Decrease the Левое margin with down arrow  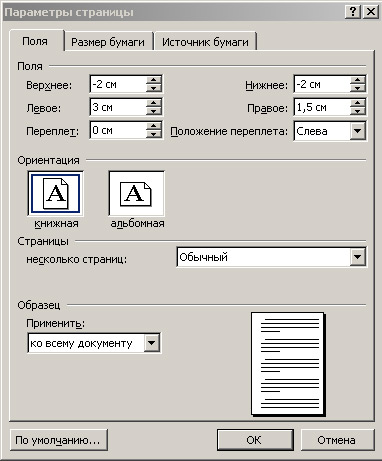pos(154,111)
